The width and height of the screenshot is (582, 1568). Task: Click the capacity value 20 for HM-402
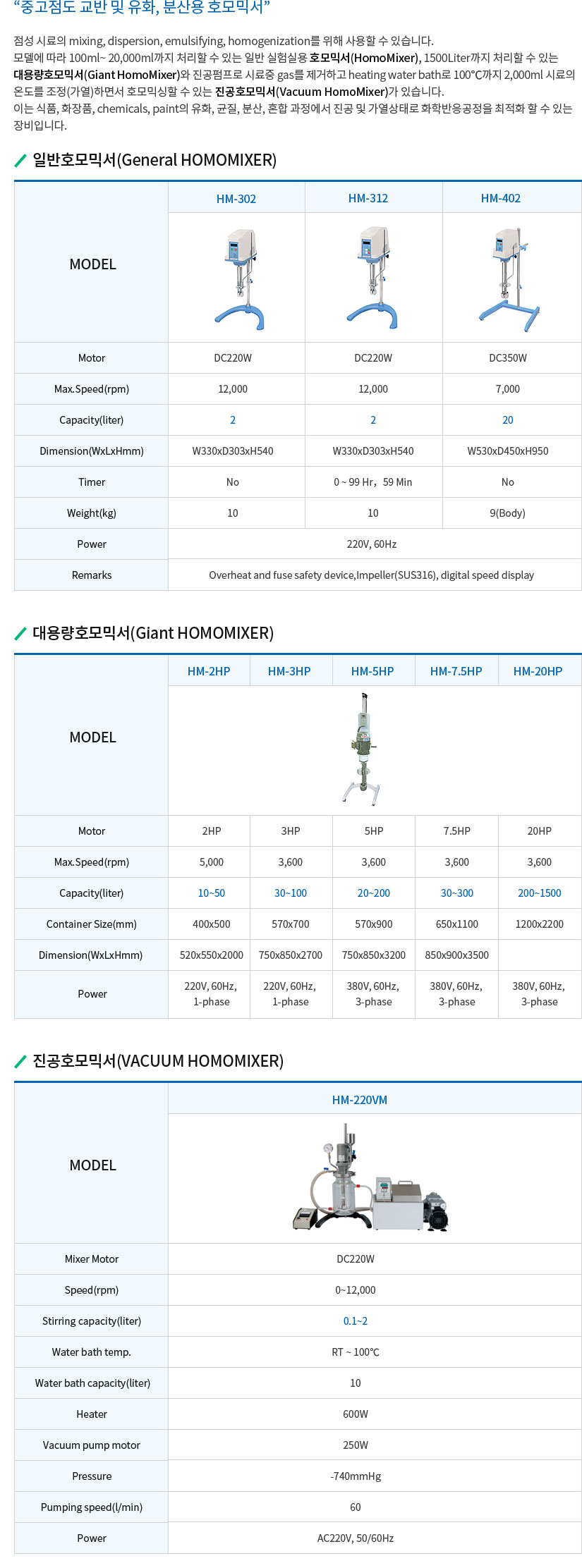[508, 420]
